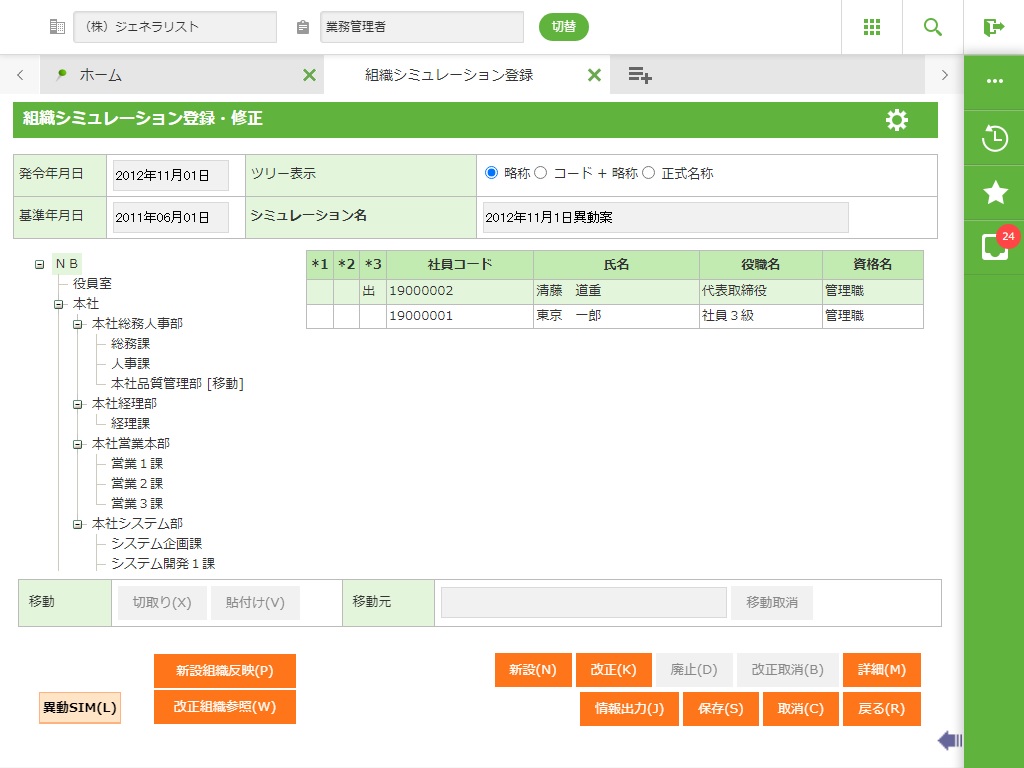Open notifications inbox with 24 badge

(995, 247)
